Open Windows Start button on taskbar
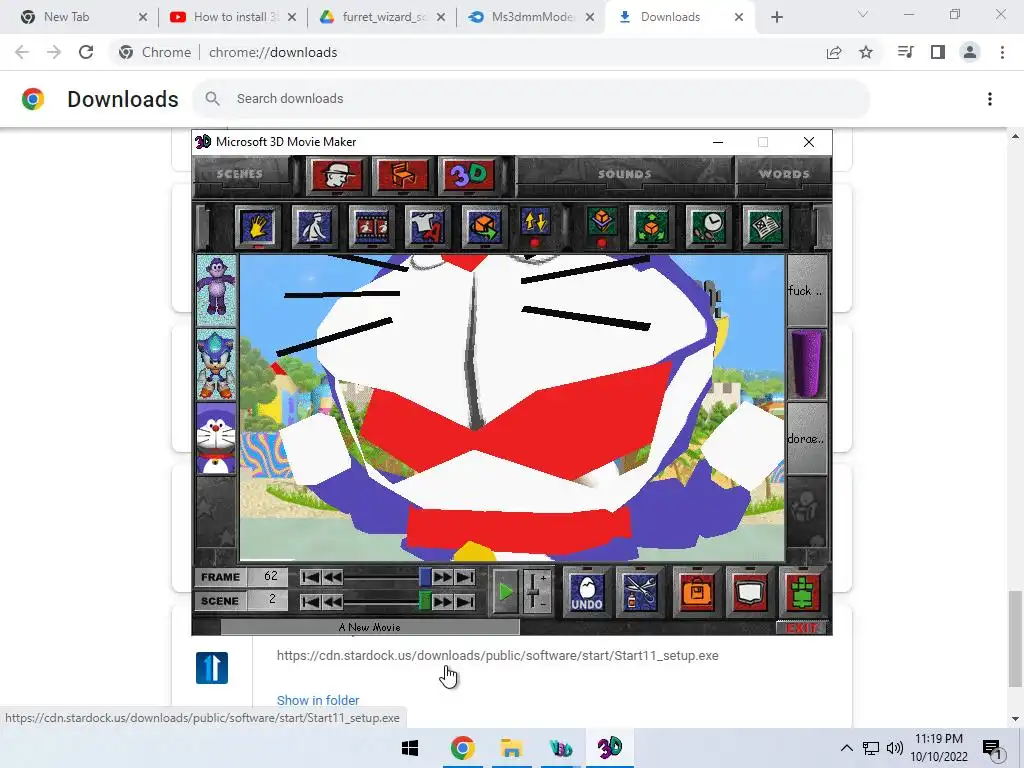This screenshot has width=1024, height=768. (x=409, y=748)
